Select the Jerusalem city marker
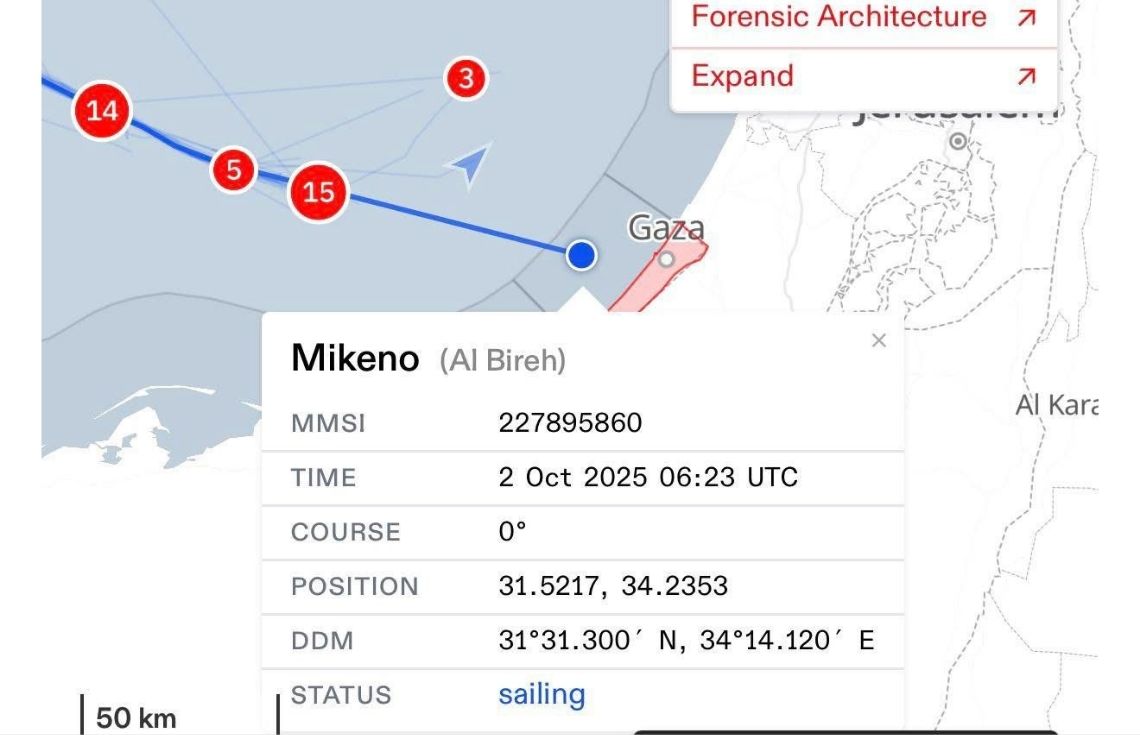 point(958,141)
